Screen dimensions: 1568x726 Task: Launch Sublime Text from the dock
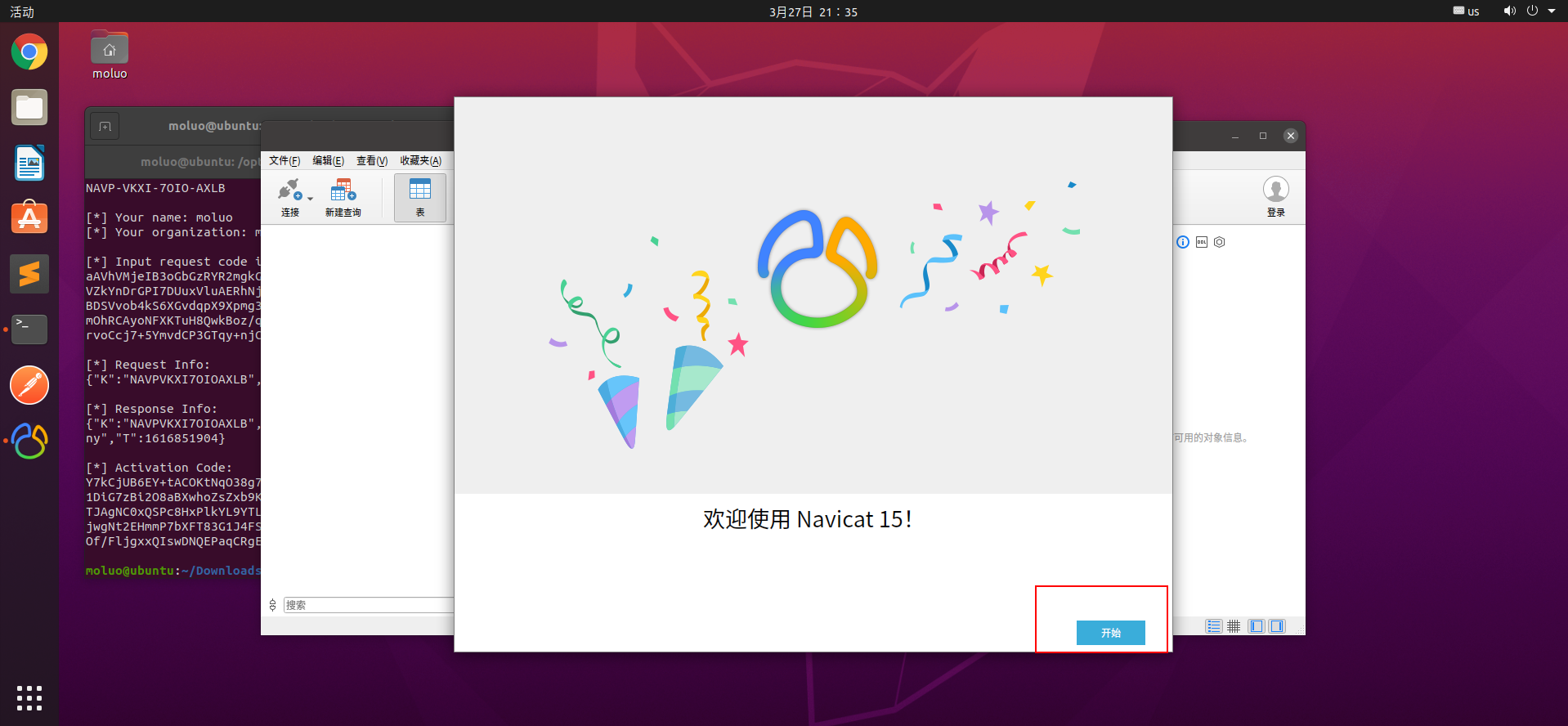pos(29,274)
